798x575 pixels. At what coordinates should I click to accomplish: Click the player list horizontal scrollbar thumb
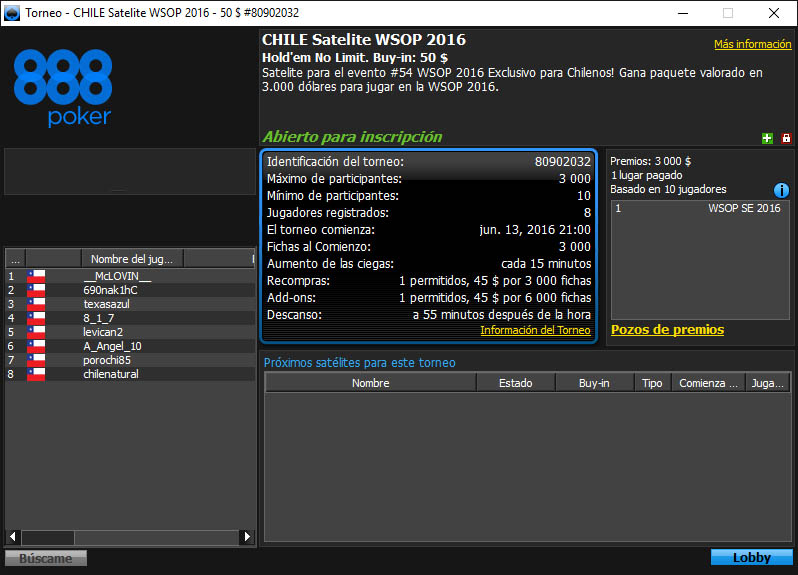point(48,537)
